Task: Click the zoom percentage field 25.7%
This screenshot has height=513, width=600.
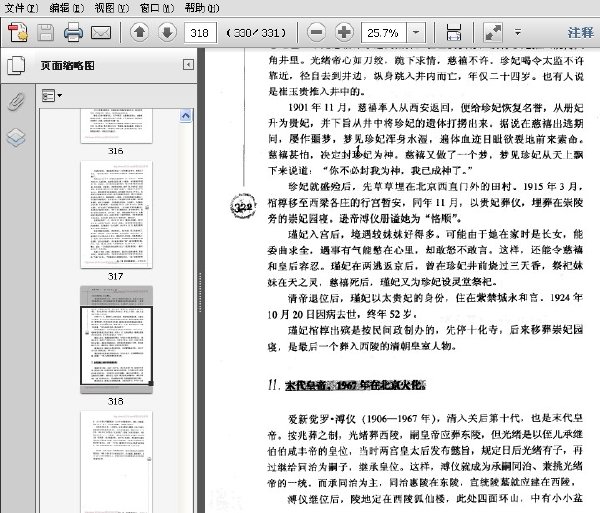Action: point(383,33)
